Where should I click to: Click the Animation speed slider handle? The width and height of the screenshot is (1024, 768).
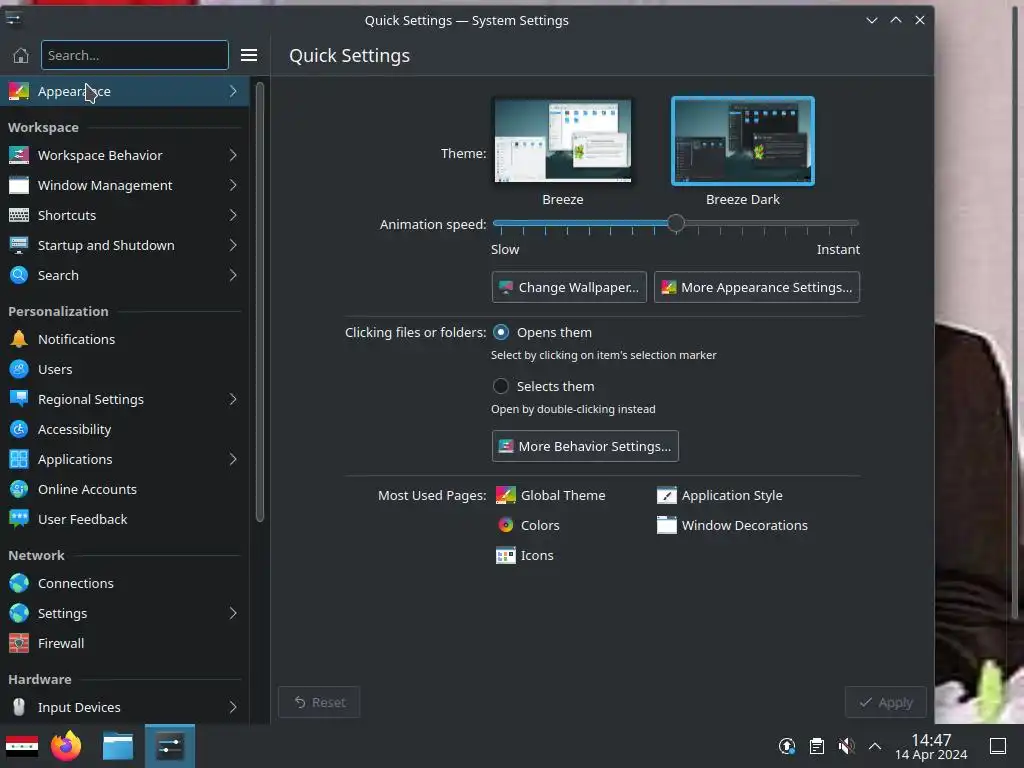[676, 223]
